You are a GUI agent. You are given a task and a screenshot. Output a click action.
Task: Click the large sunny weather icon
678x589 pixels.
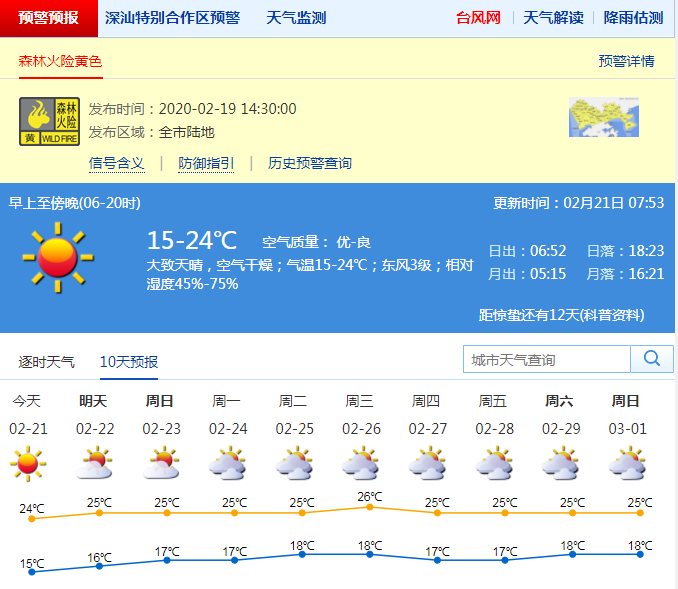57,257
